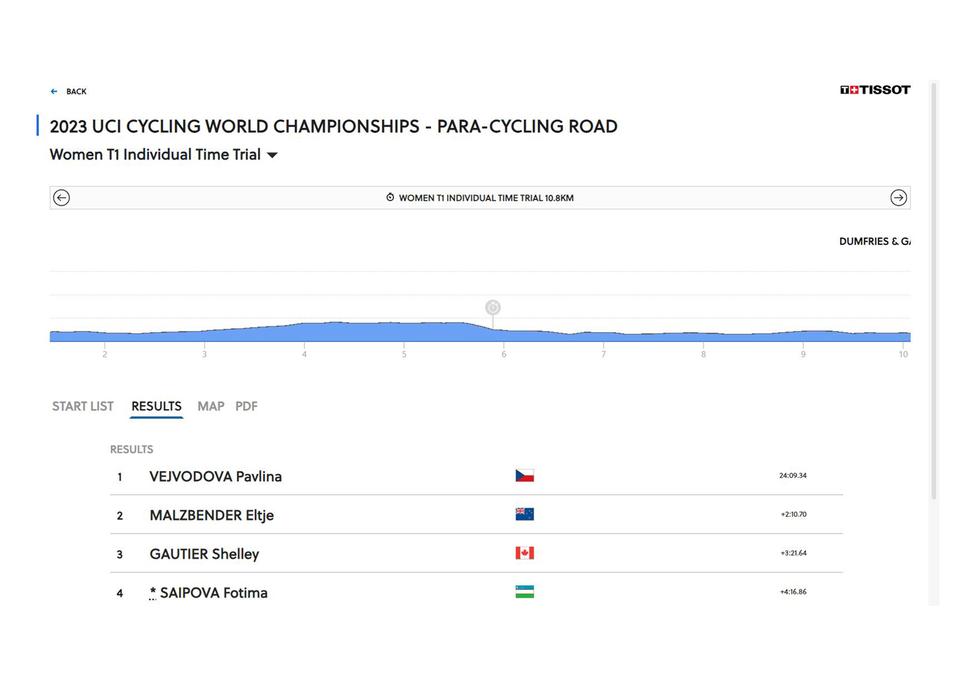Click the Tissot logo
The image size is (960, 695).
click(875, 90)
